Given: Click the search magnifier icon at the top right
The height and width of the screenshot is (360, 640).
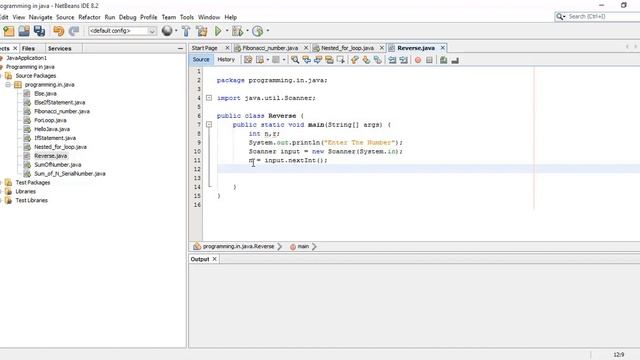Looking at the screenshot, I should tap(560, 16).
